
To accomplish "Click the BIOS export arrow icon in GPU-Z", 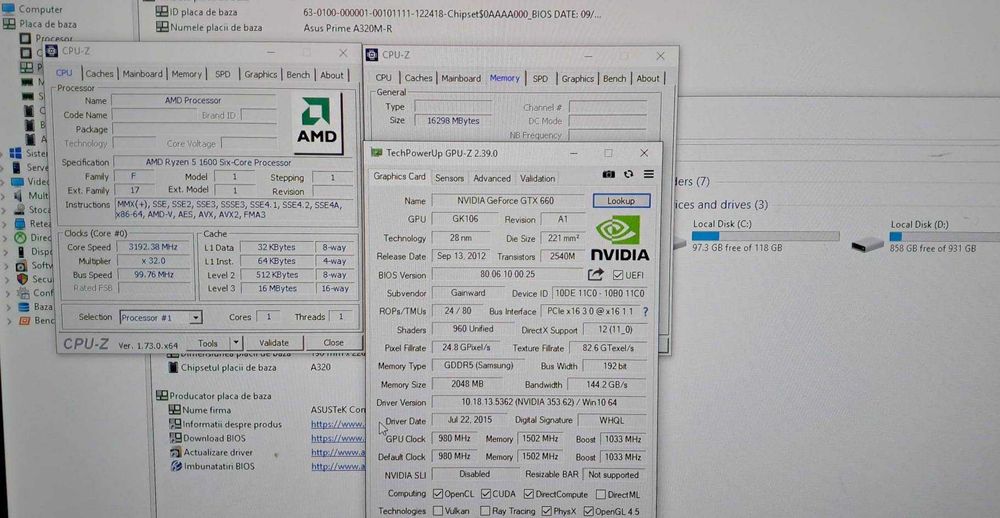I will [x=596, y=274].
